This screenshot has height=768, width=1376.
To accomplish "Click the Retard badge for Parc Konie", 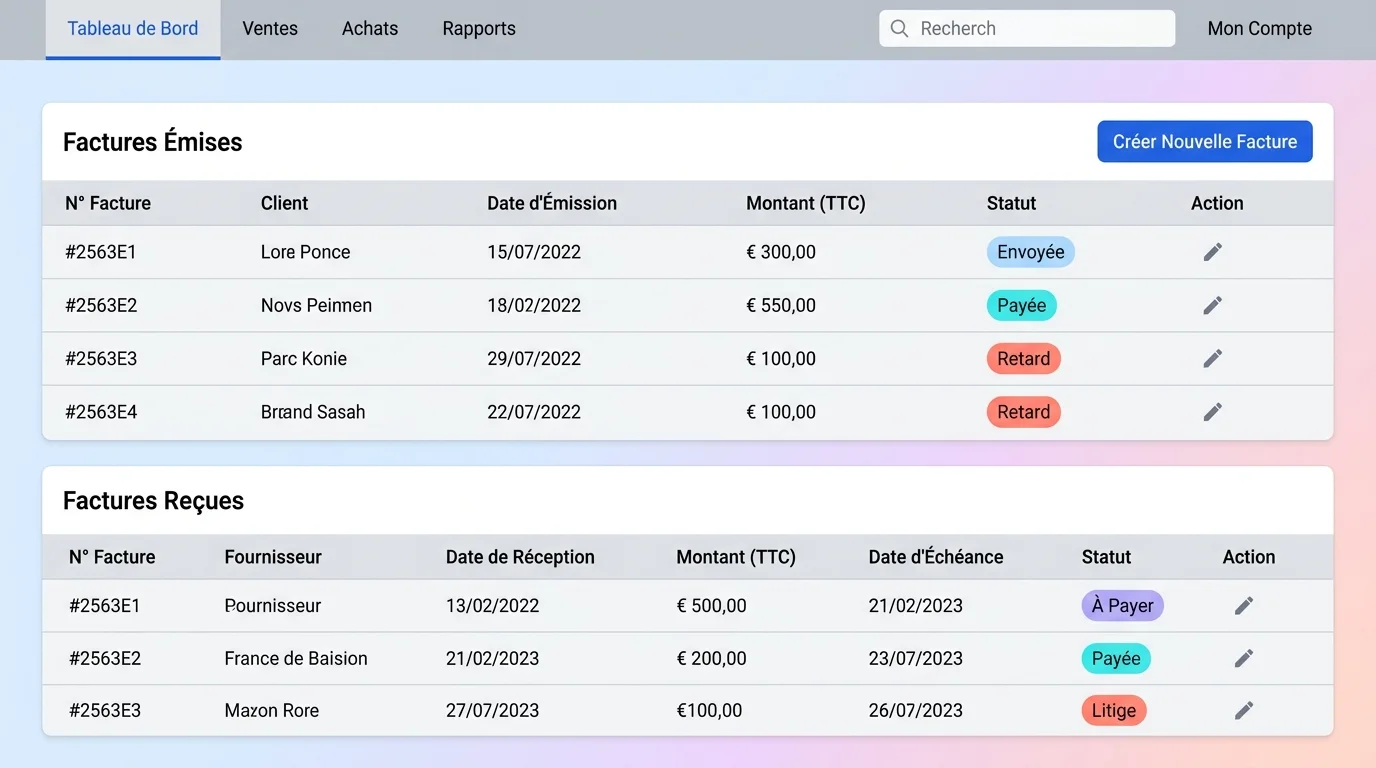I will pos(1023,358).
